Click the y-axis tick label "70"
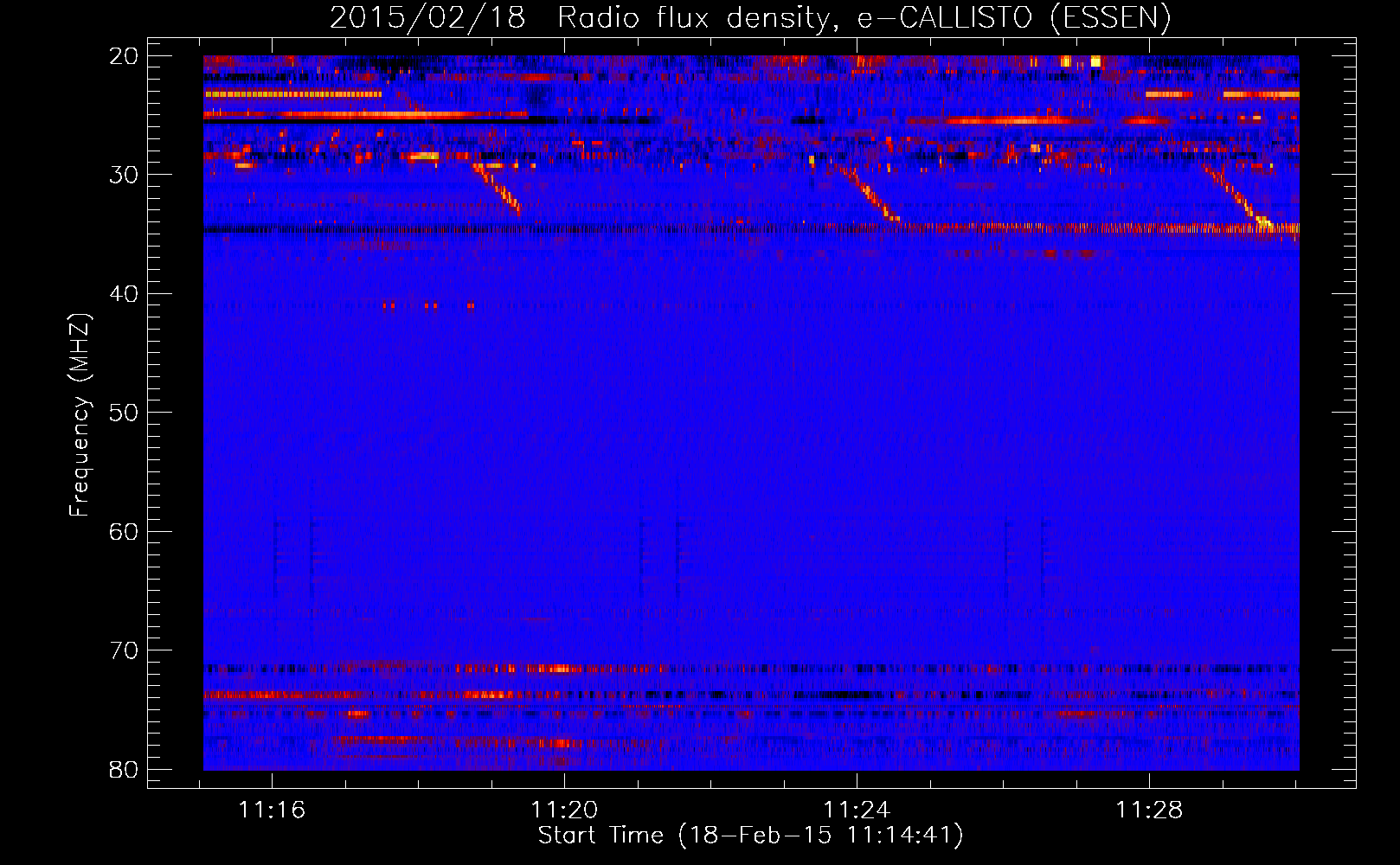This screenshot has height=865, width=1400. click(x=124, y=650)
